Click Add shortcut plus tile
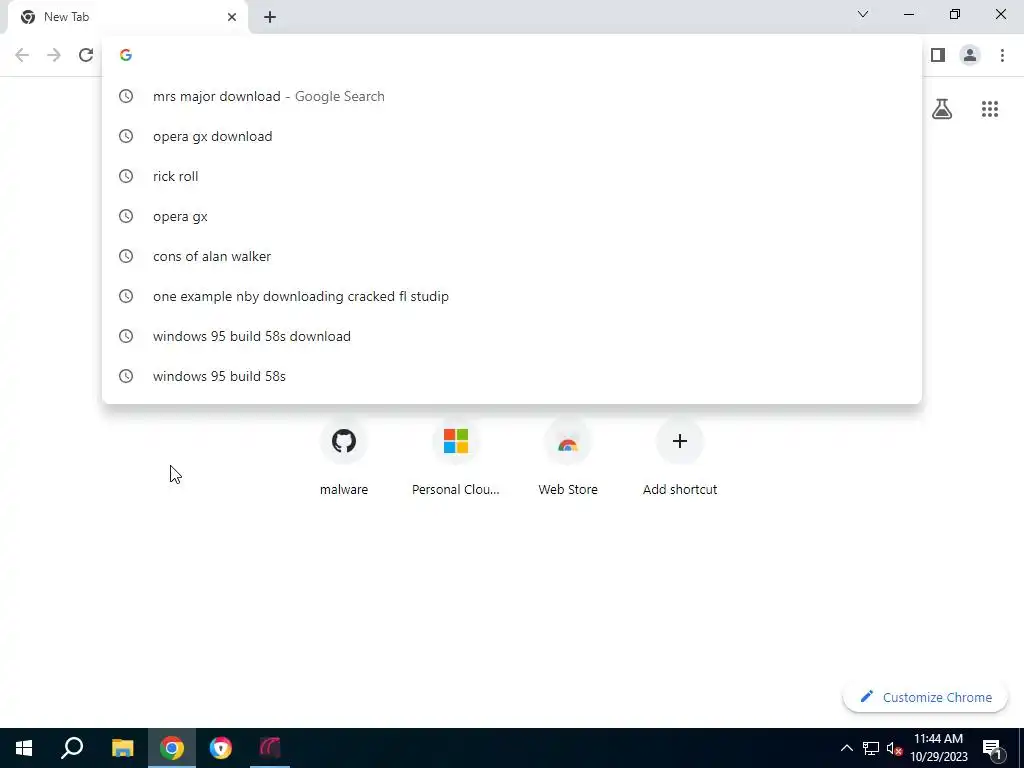1024x768 pixels. click(x=680, y=457)
